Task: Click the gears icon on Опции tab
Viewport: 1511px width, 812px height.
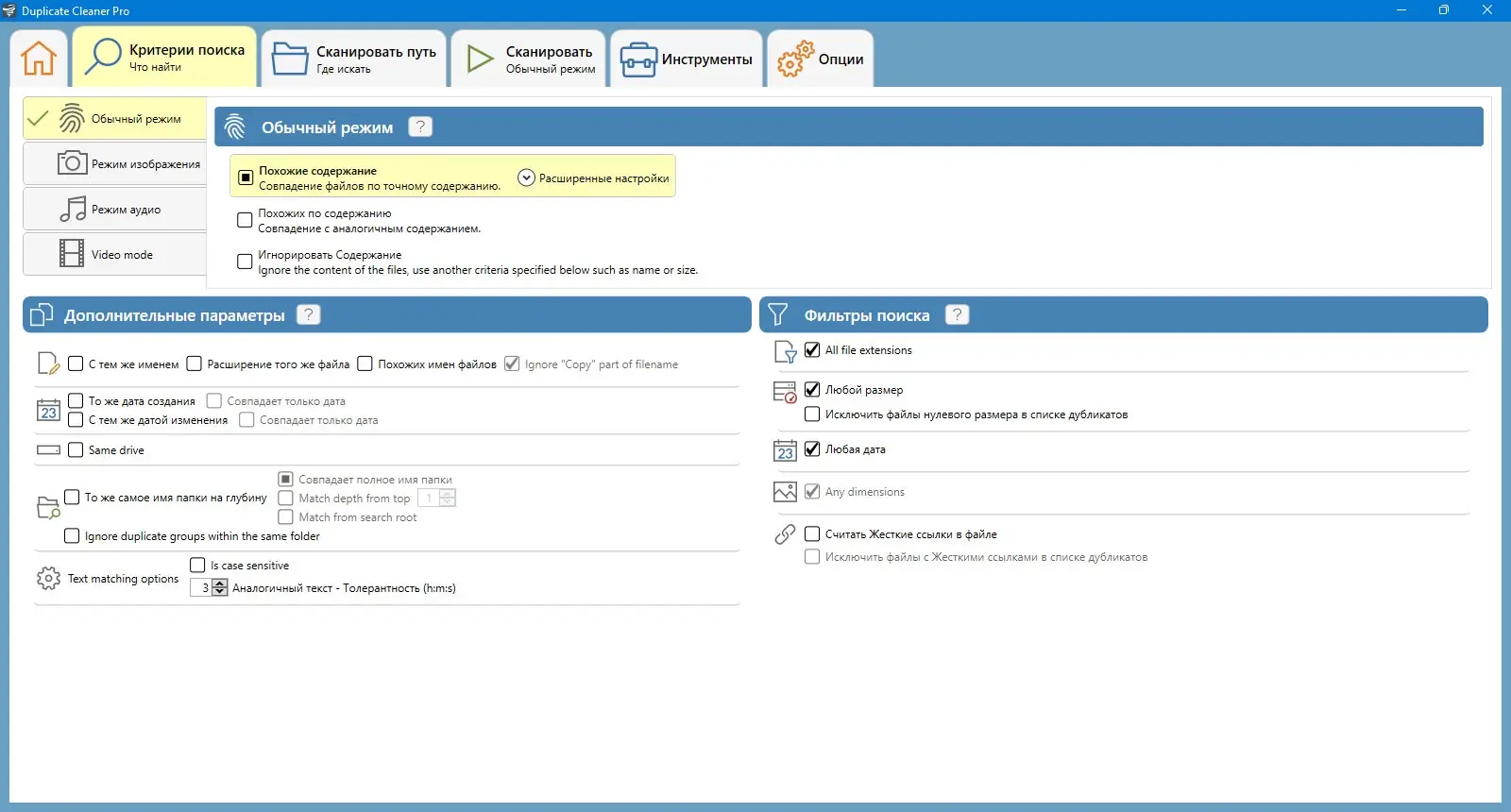Action: (795, 59)
